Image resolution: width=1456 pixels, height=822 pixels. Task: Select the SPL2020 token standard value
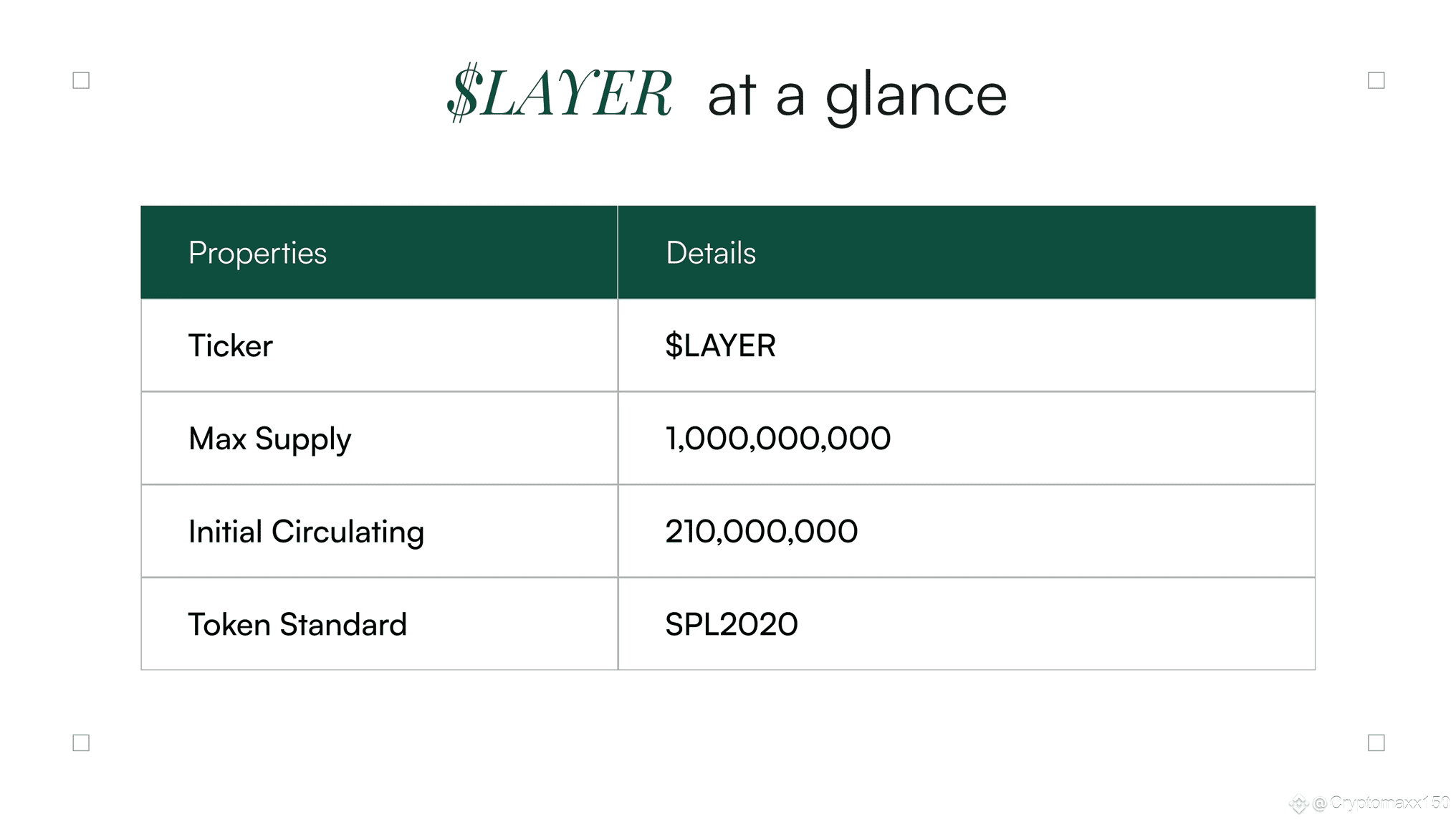(731, 624)
